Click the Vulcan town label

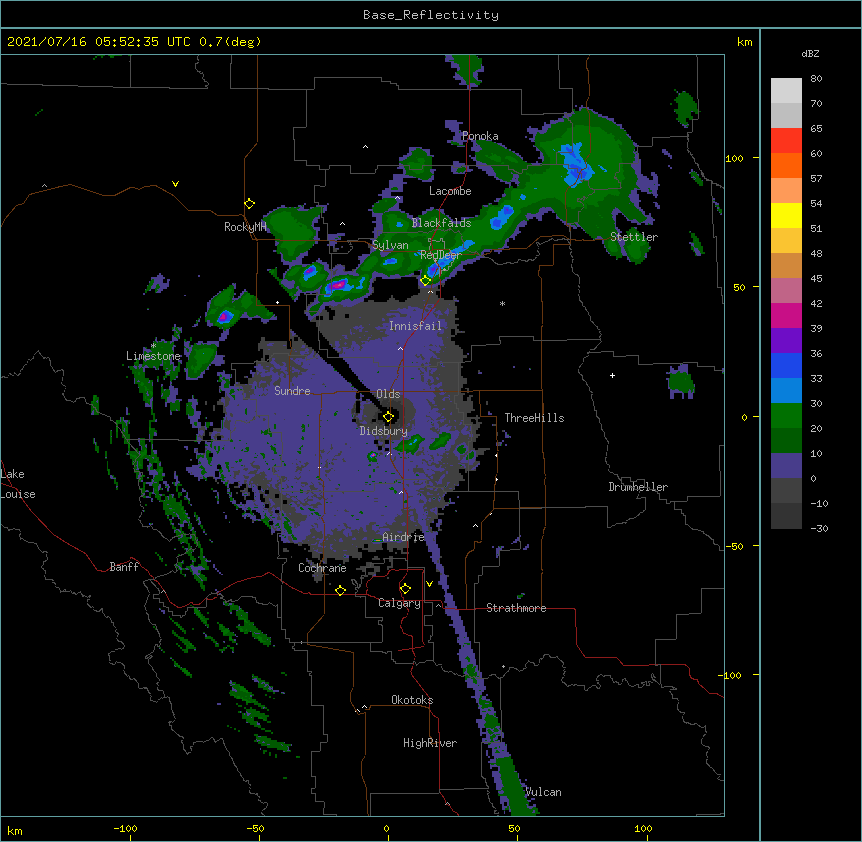543,792
